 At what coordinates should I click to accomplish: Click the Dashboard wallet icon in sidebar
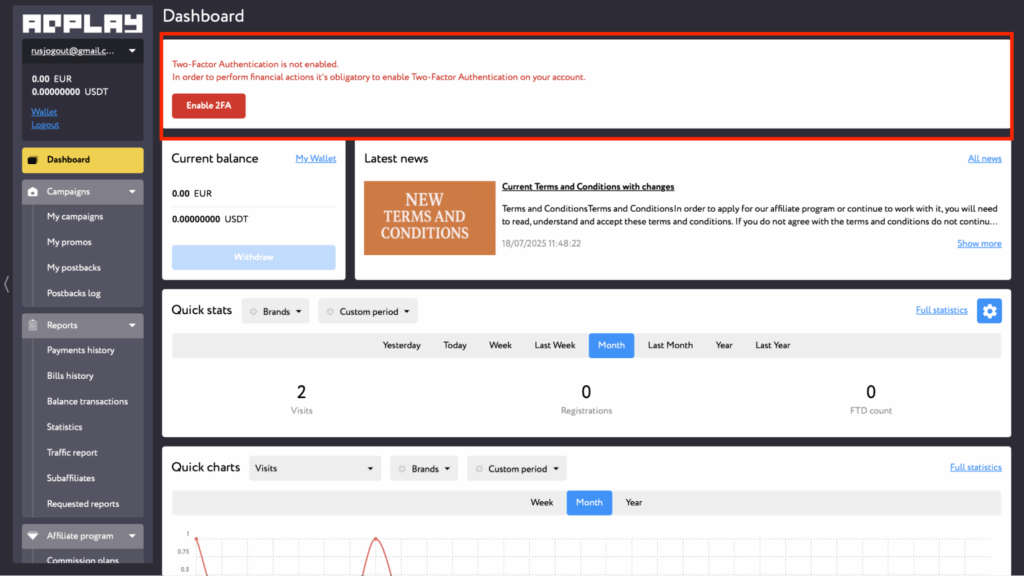33,160
